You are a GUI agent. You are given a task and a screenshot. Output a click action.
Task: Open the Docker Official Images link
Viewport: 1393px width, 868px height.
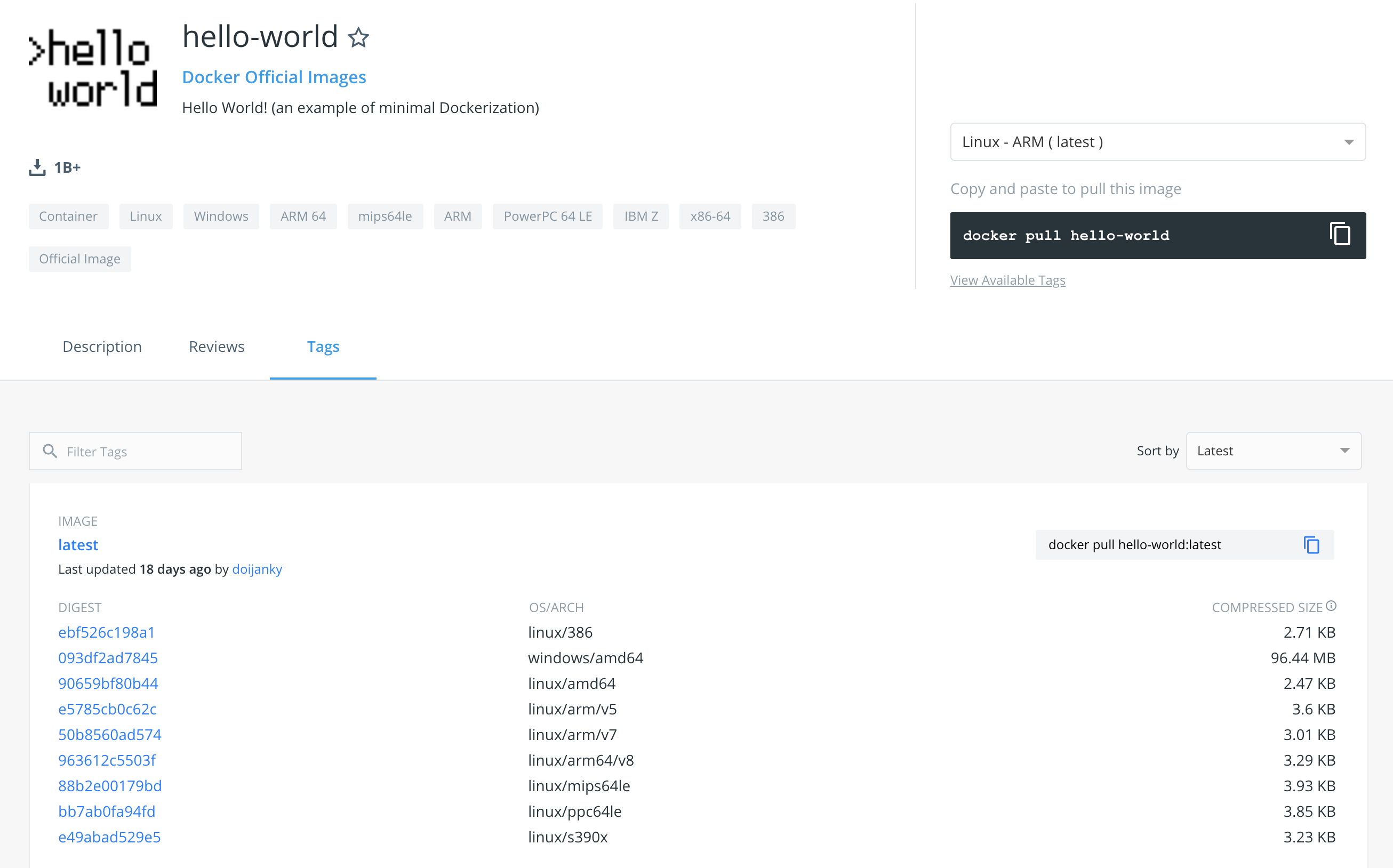pyautogui.click(x=274, y=77)
